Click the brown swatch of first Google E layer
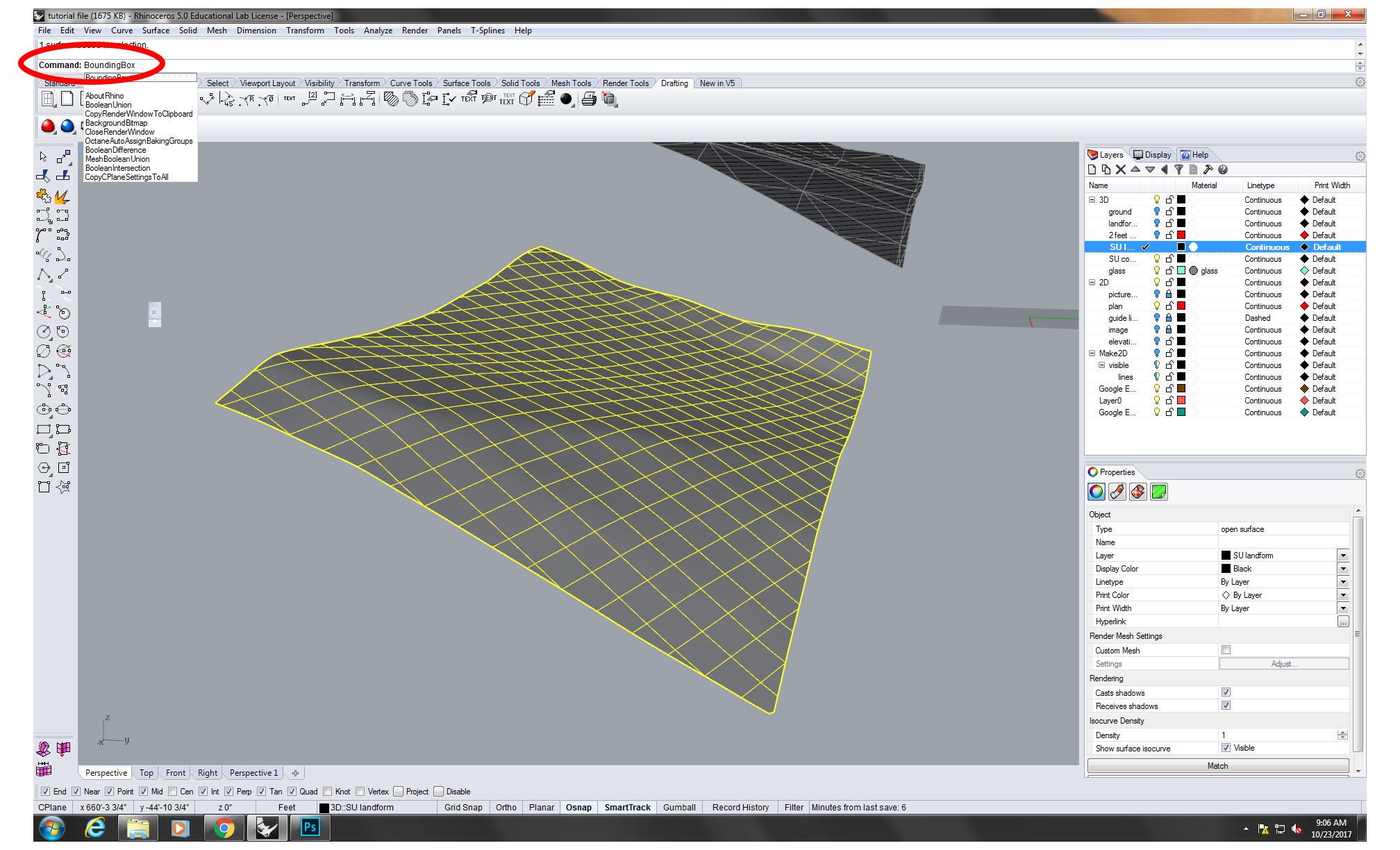1400x850 pixels. (x=1181, y=389)
